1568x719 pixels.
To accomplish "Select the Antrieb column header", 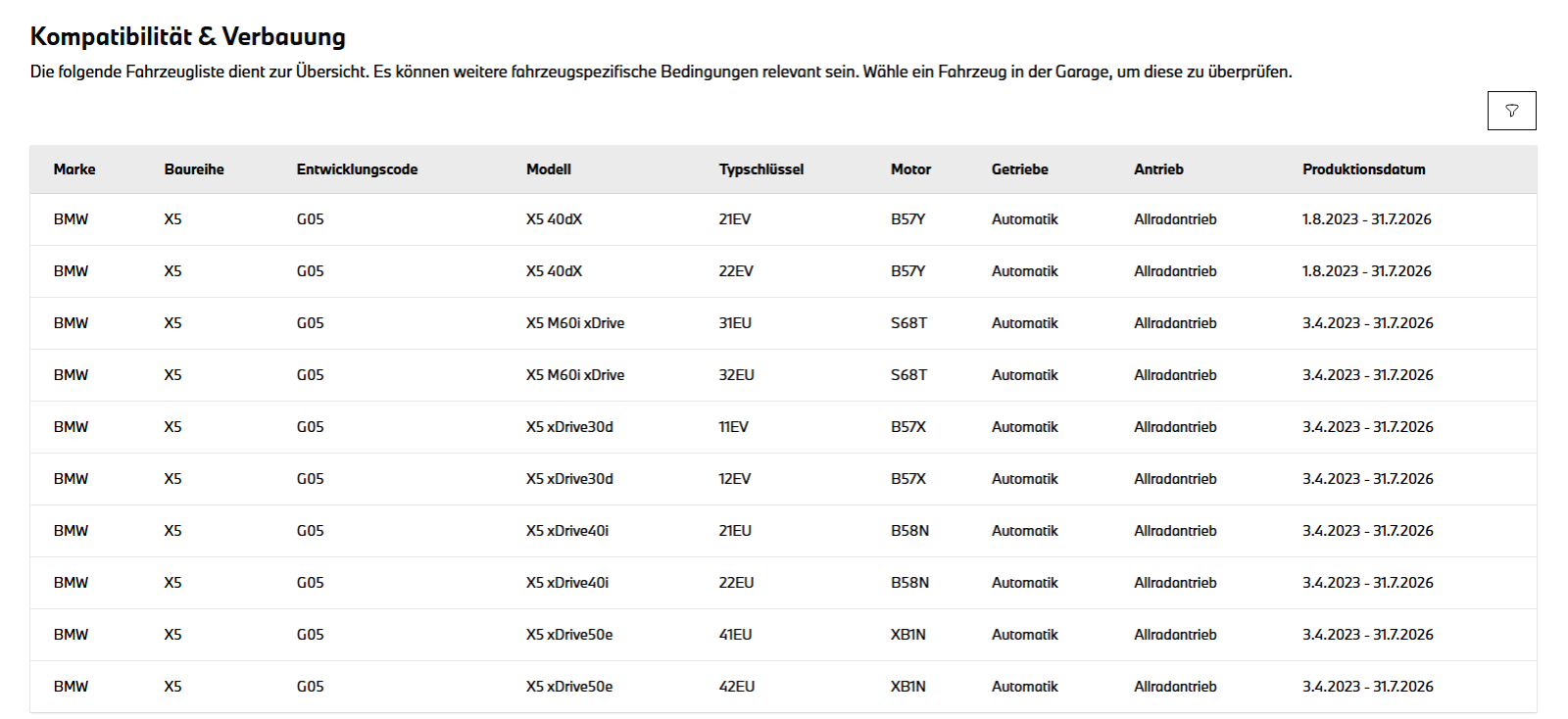I will [1158, 169].
